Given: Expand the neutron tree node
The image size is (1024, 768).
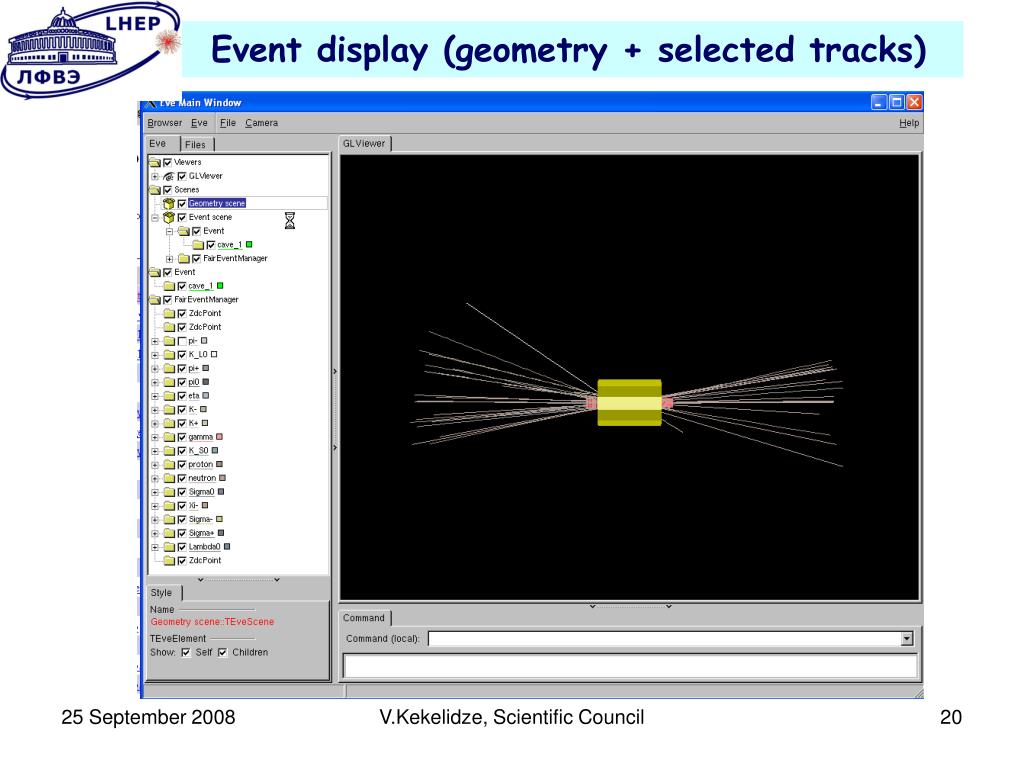Looking at the screenshot, I should 155,478.
